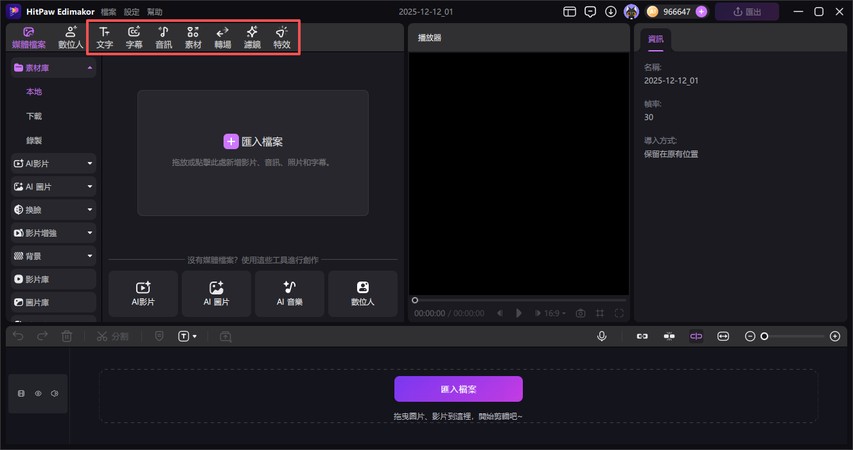
Task: Click the timeline zoom slider handle
Action: [765, 336]
